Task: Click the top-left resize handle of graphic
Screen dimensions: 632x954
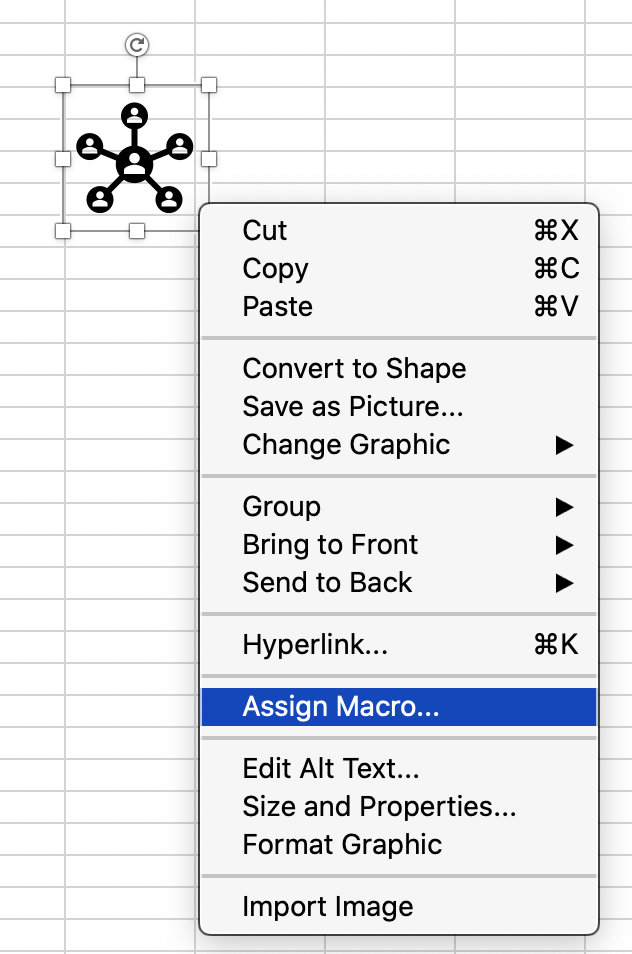Action: 63,85
